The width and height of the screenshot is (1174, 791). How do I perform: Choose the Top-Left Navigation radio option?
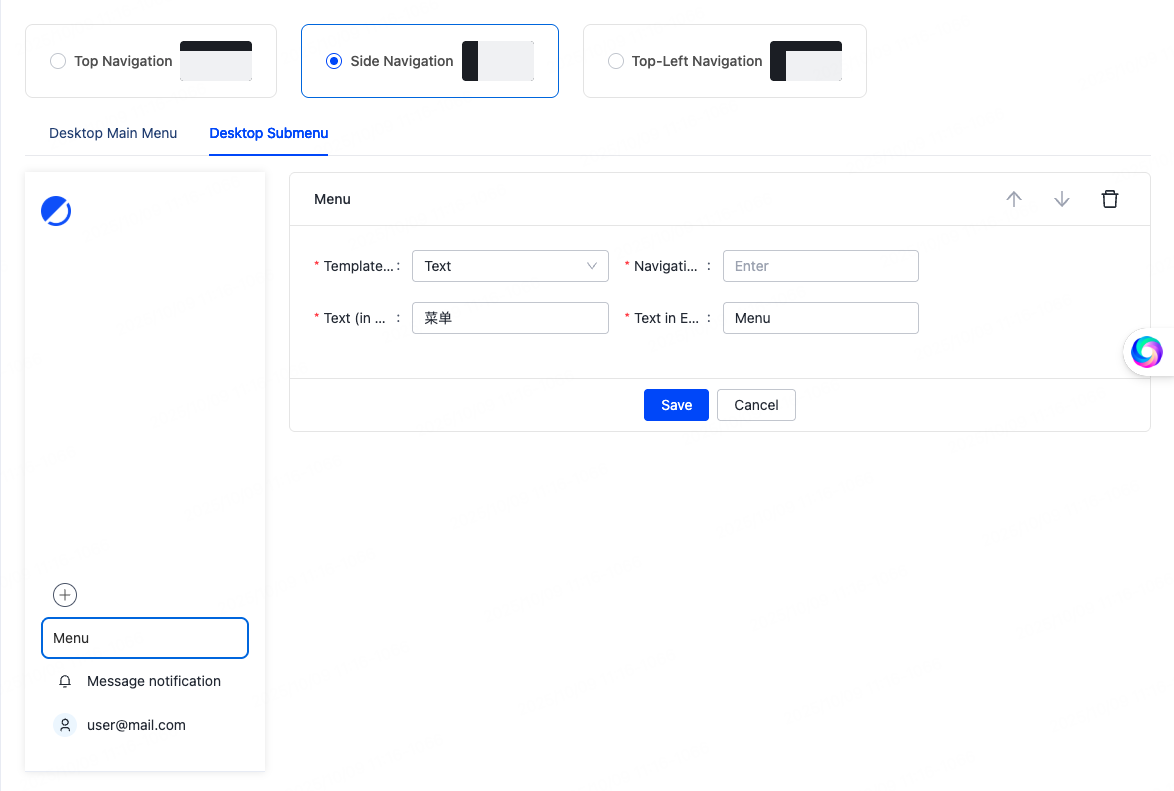[616, 61]
